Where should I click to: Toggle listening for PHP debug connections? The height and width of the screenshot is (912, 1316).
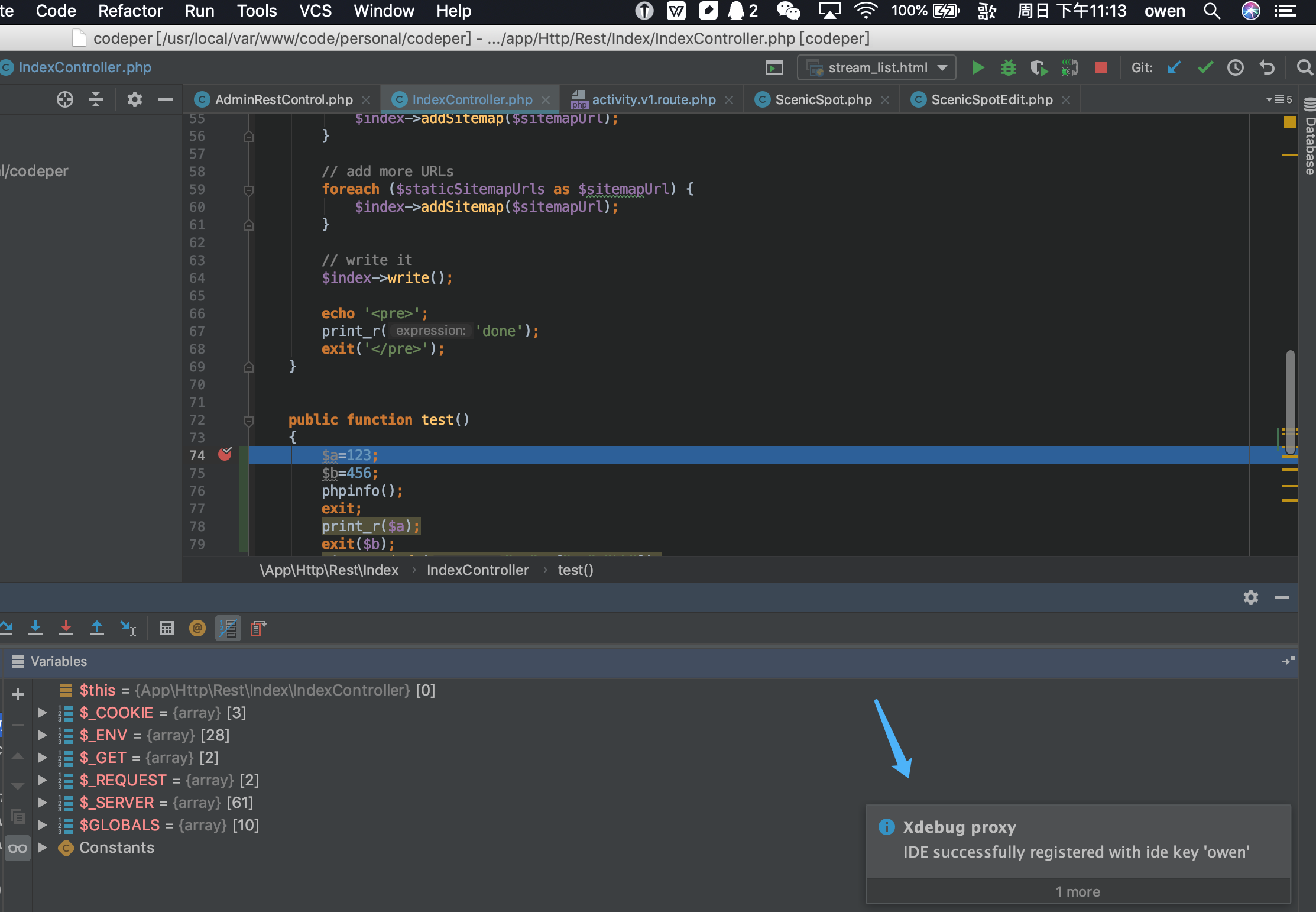[1070, 68]
